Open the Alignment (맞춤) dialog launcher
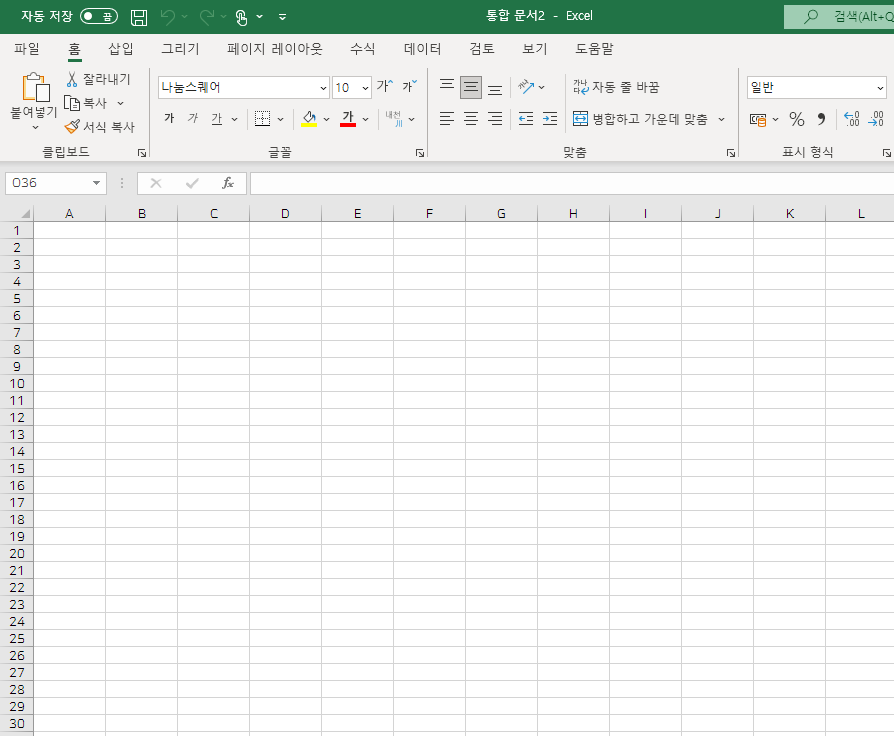 click(730, 153)
